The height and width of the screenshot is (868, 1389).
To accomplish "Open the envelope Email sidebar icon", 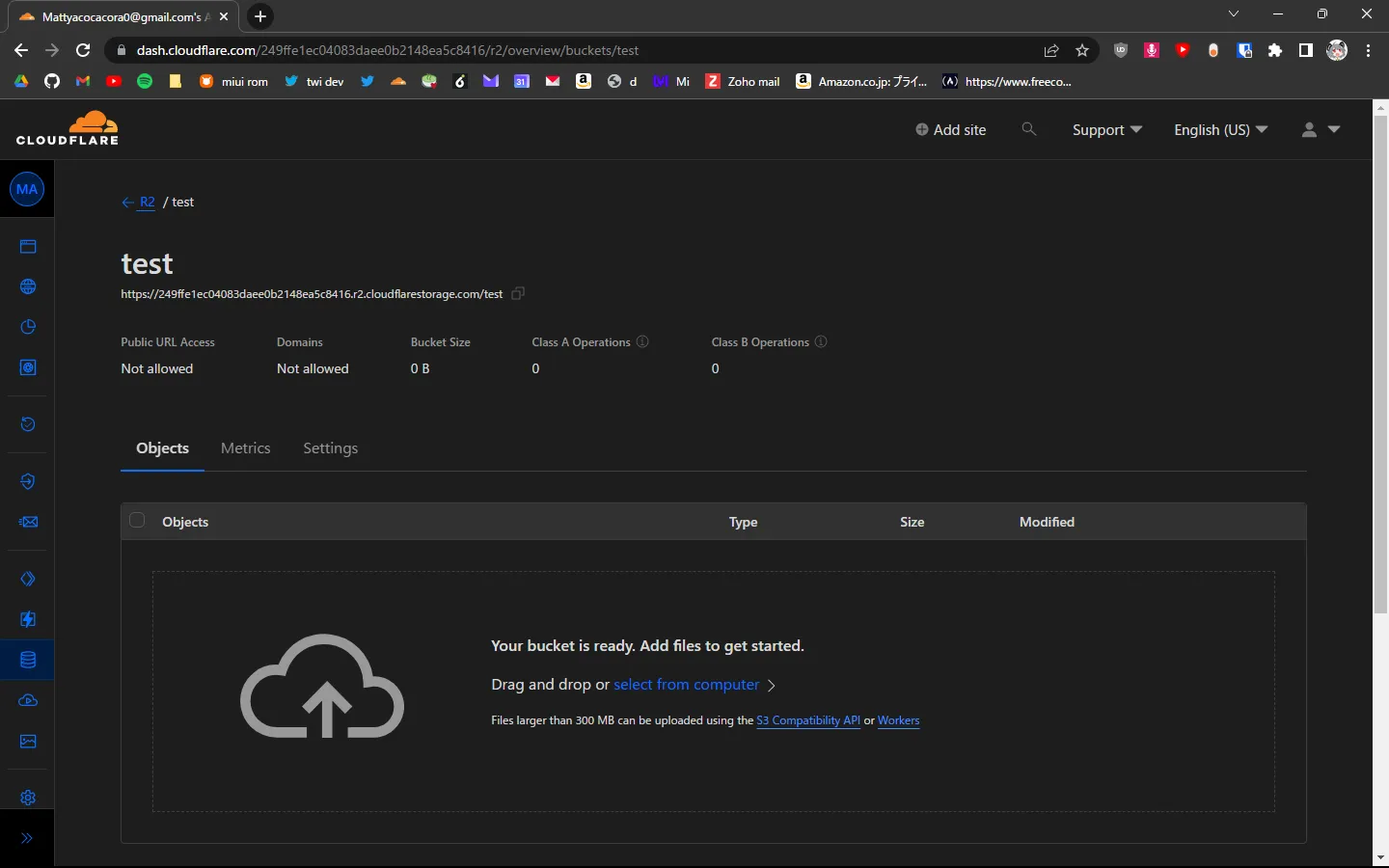I will click(28, 522).
